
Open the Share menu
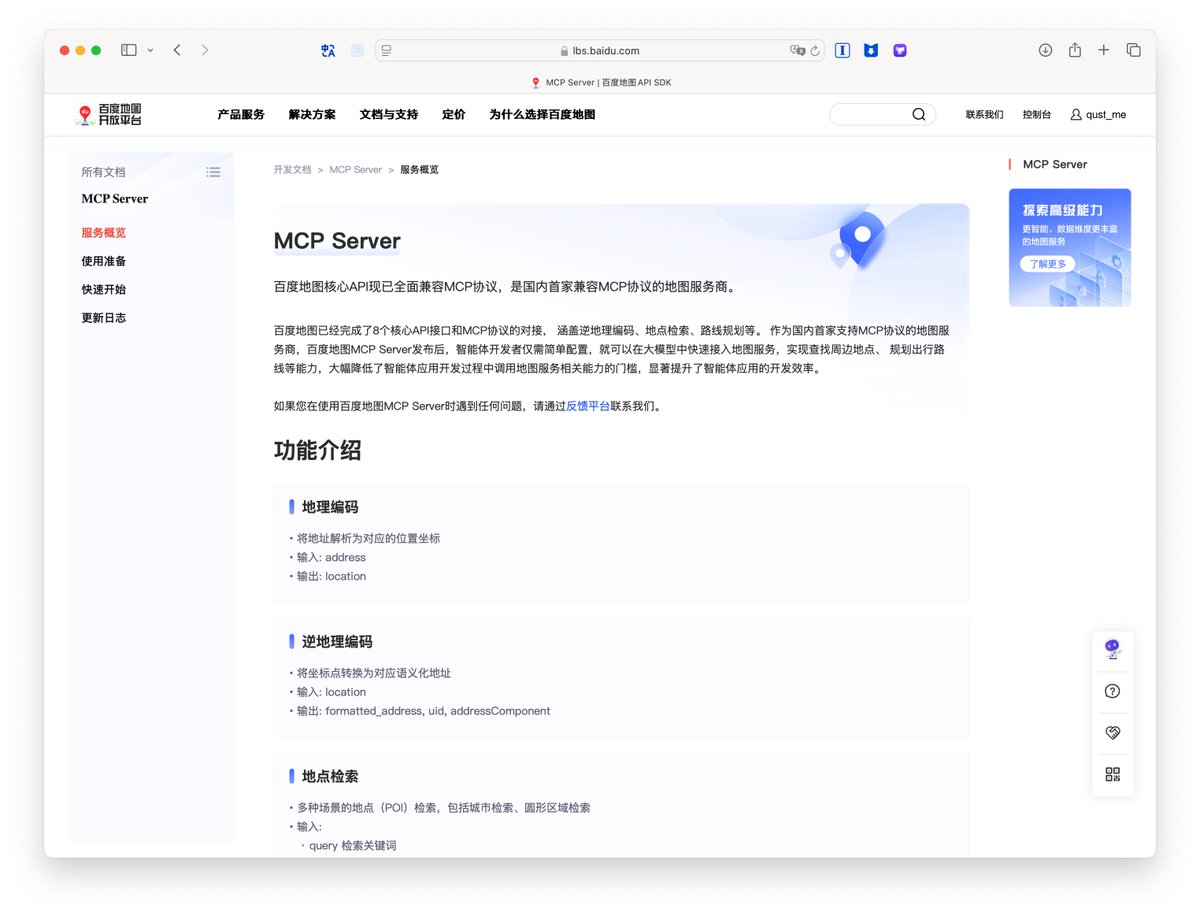click(x=1075, y=50)
